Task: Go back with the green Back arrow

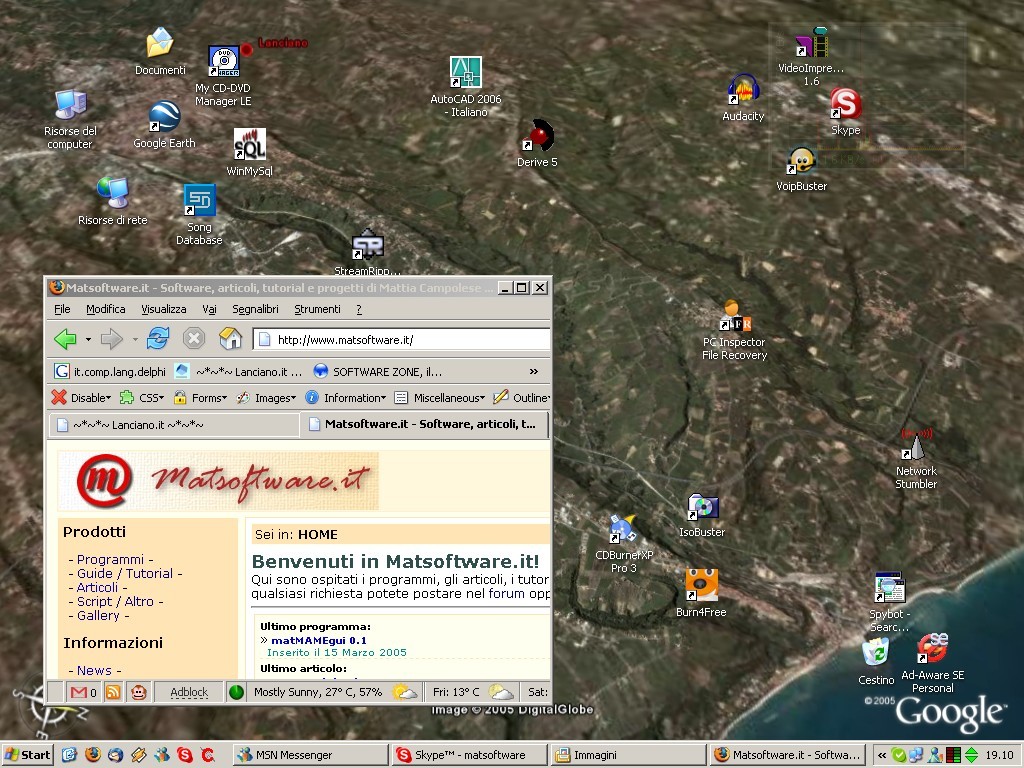Action: point(65,339)
